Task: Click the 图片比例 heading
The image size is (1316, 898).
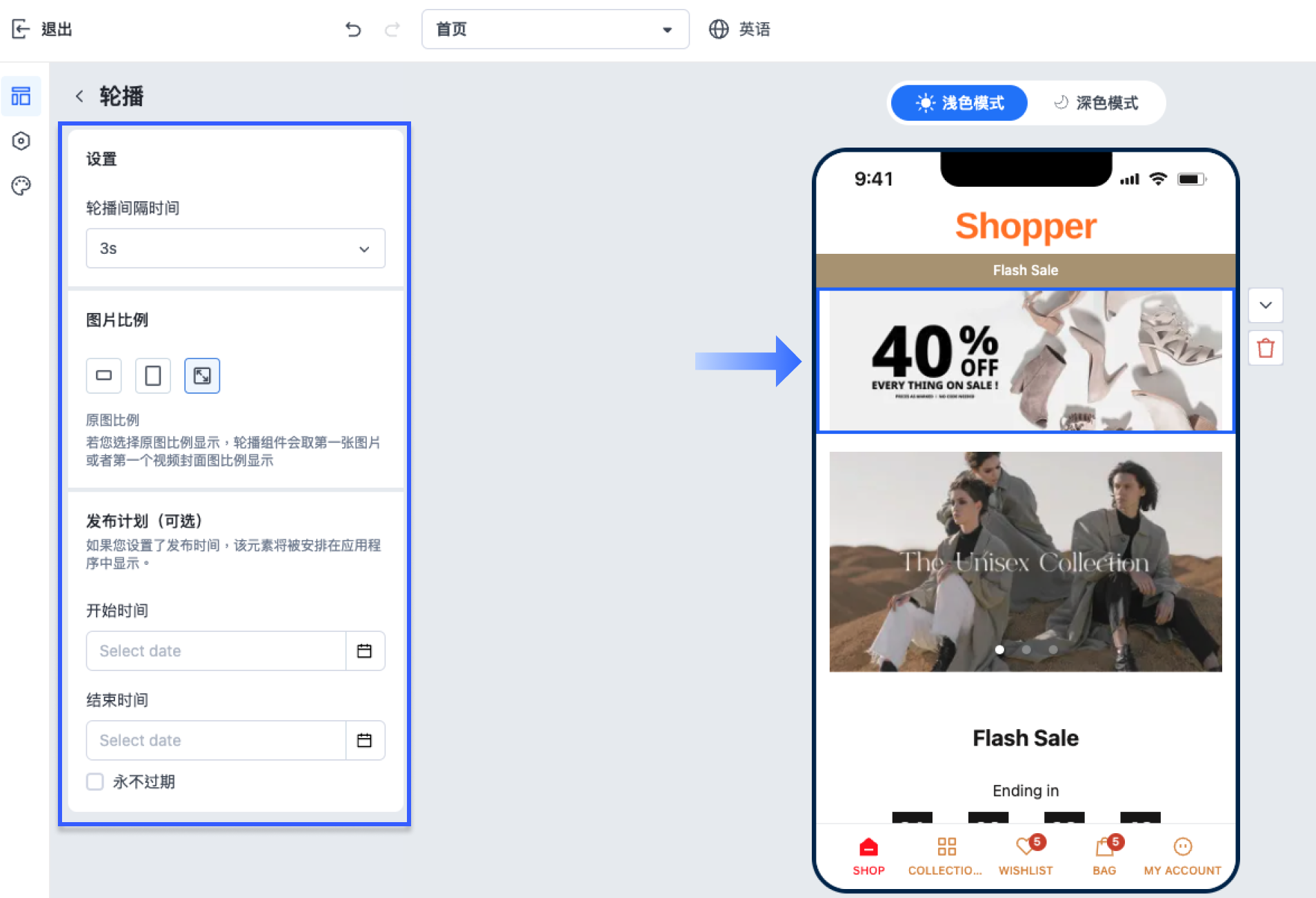Action: tap(117, 320)
